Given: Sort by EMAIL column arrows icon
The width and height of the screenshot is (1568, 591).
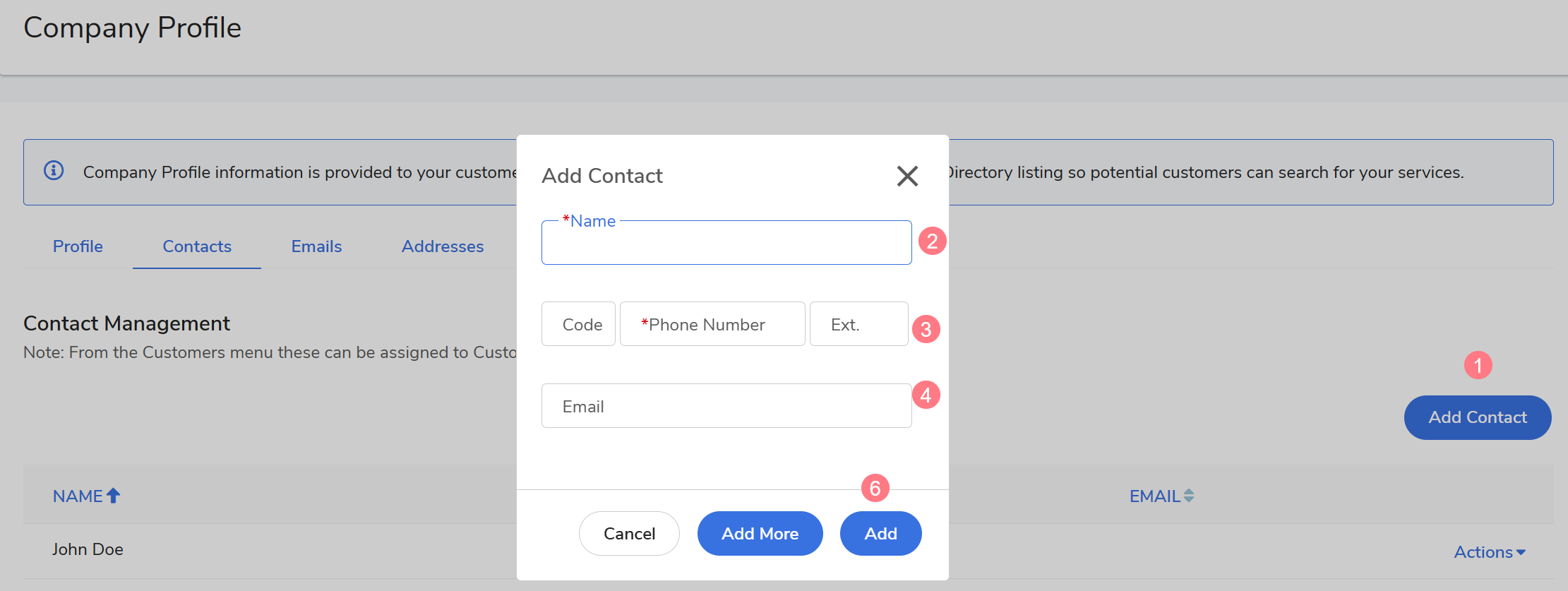Looking at the screenshot, I should point(1189,496).
